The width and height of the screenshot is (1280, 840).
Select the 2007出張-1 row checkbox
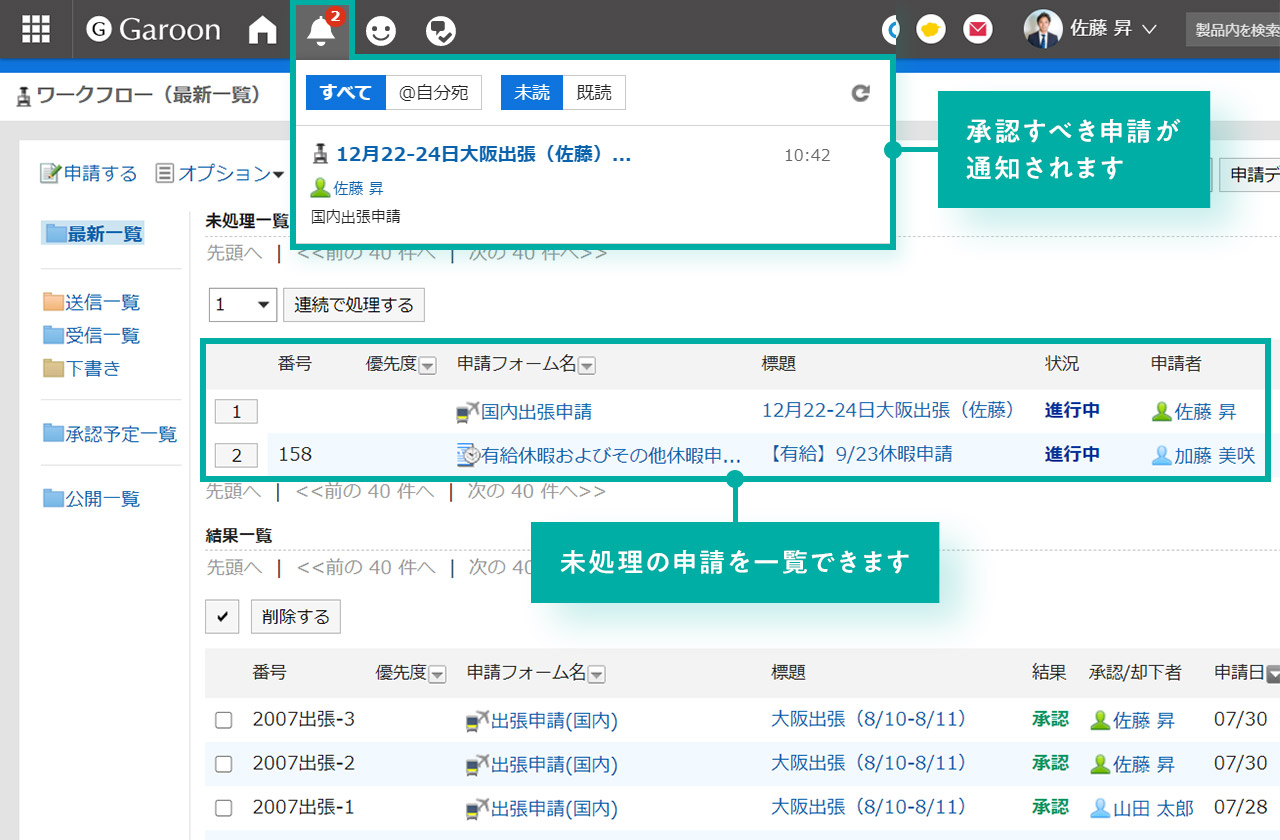point(224,808)
